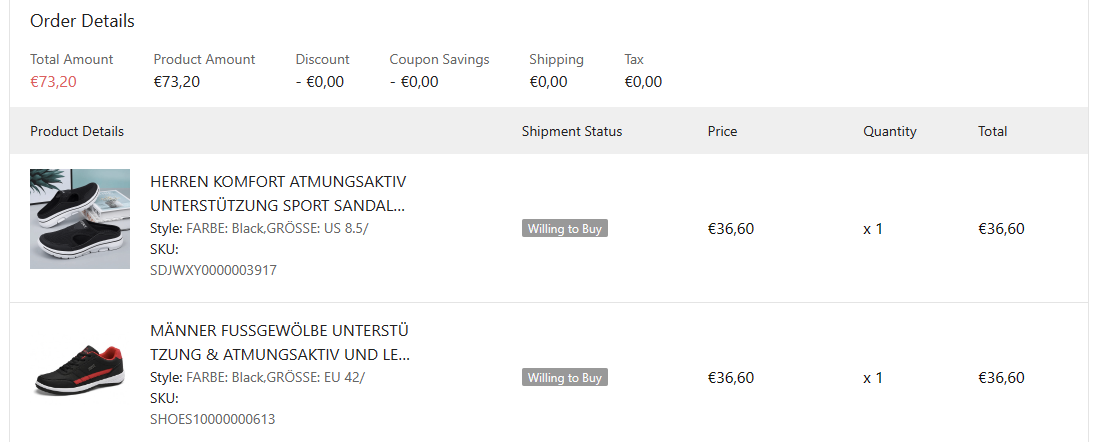The image size is (1103, 442).
Task: Click the black slip-on sandal product thumbnail
Action: [x=80, y=218]
